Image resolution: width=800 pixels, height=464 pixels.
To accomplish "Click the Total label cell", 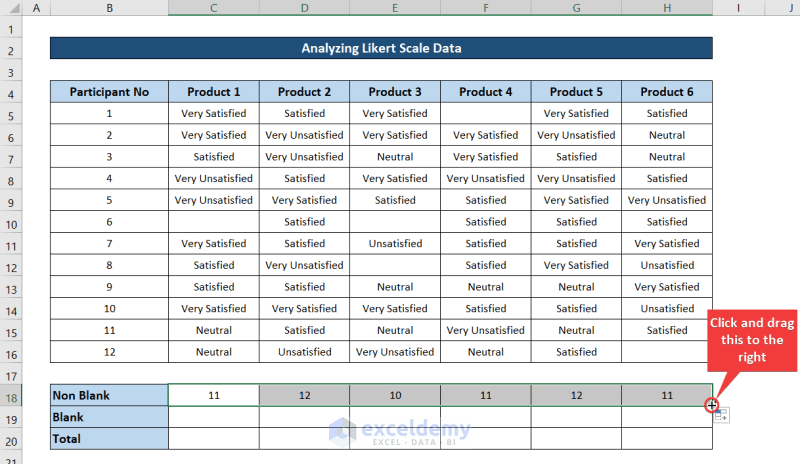I will (x=109, y=438).
